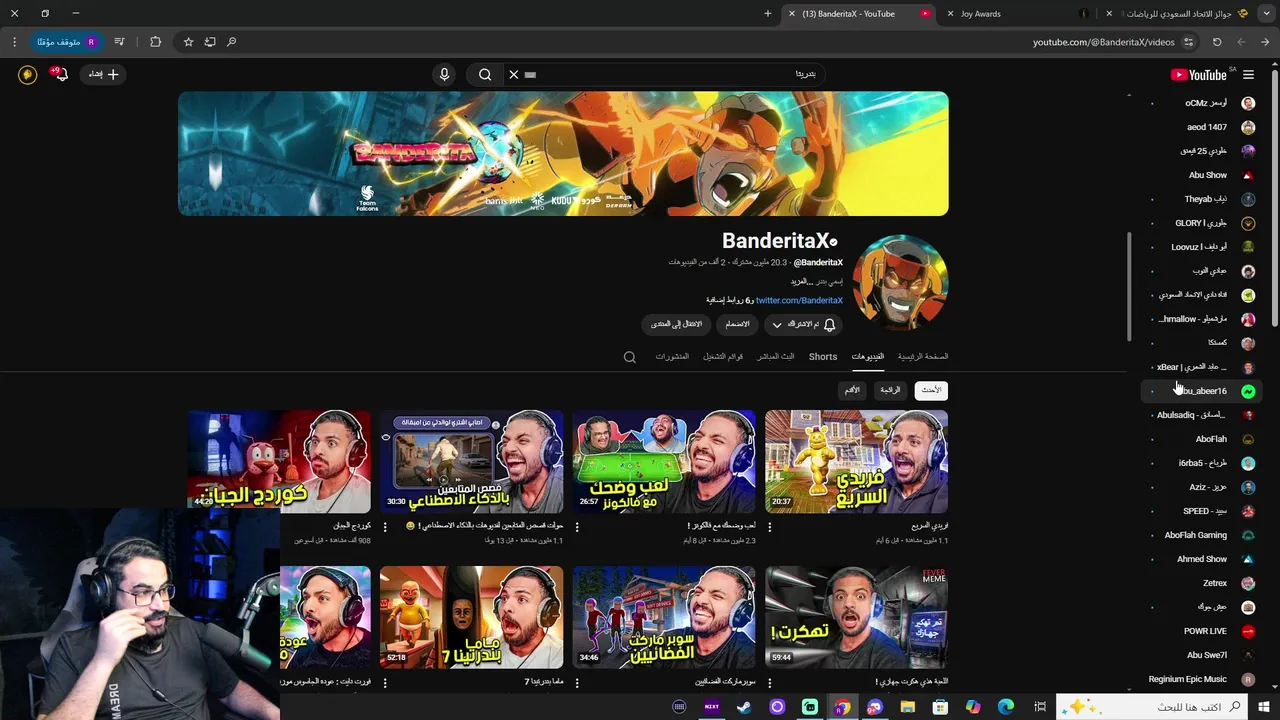The height and width of the screenshot is (720, 1280).
Task: Open the account avatar menu in YouTube header
Action: (27, 74)
